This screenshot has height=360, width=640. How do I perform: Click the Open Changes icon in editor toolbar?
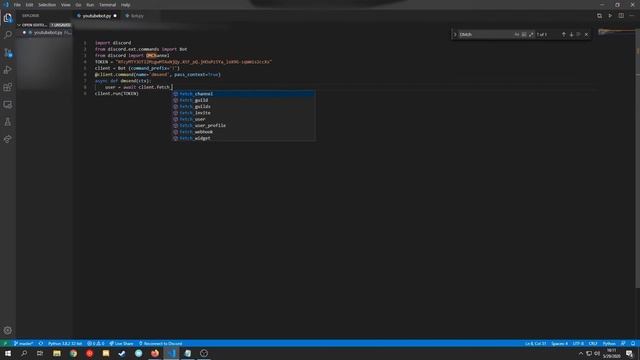(x=599, y=16)
